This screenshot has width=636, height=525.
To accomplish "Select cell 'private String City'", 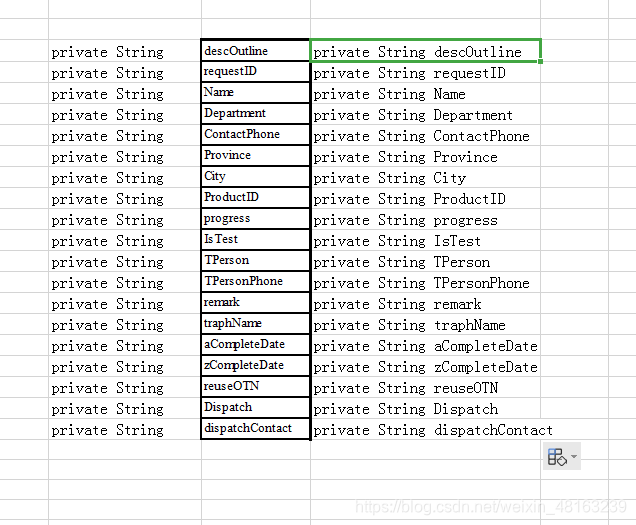I will [425, 177].
